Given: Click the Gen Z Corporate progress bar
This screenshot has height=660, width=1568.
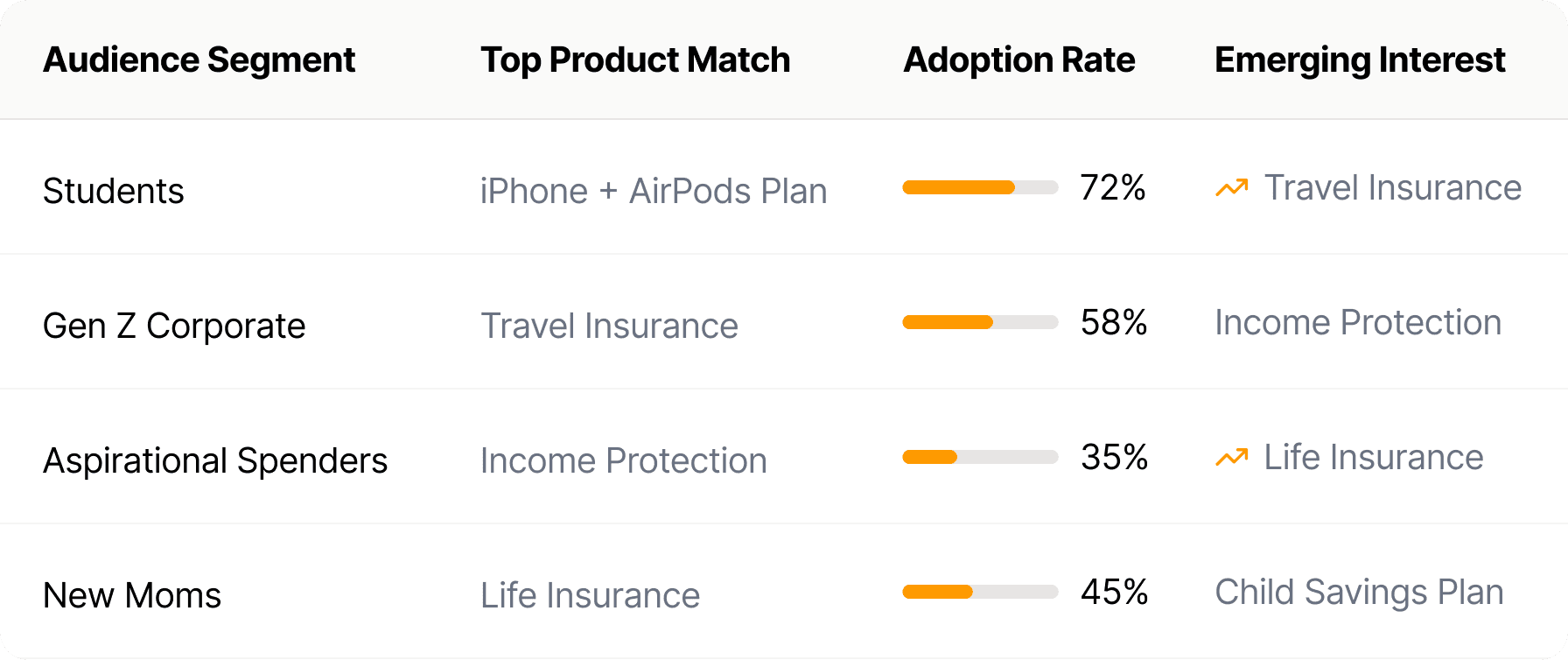Looking at the screenshot, I should click(x=980, y=322).
